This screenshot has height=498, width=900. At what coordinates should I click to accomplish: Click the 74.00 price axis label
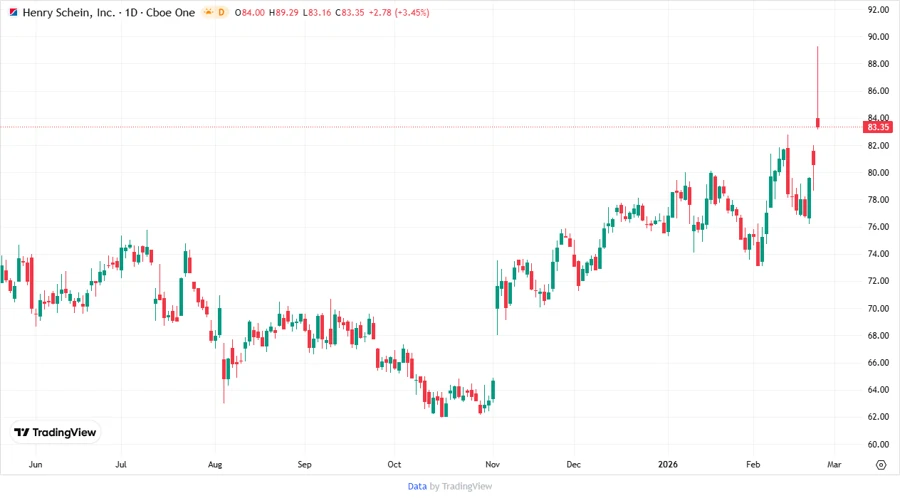coord(878,254)
